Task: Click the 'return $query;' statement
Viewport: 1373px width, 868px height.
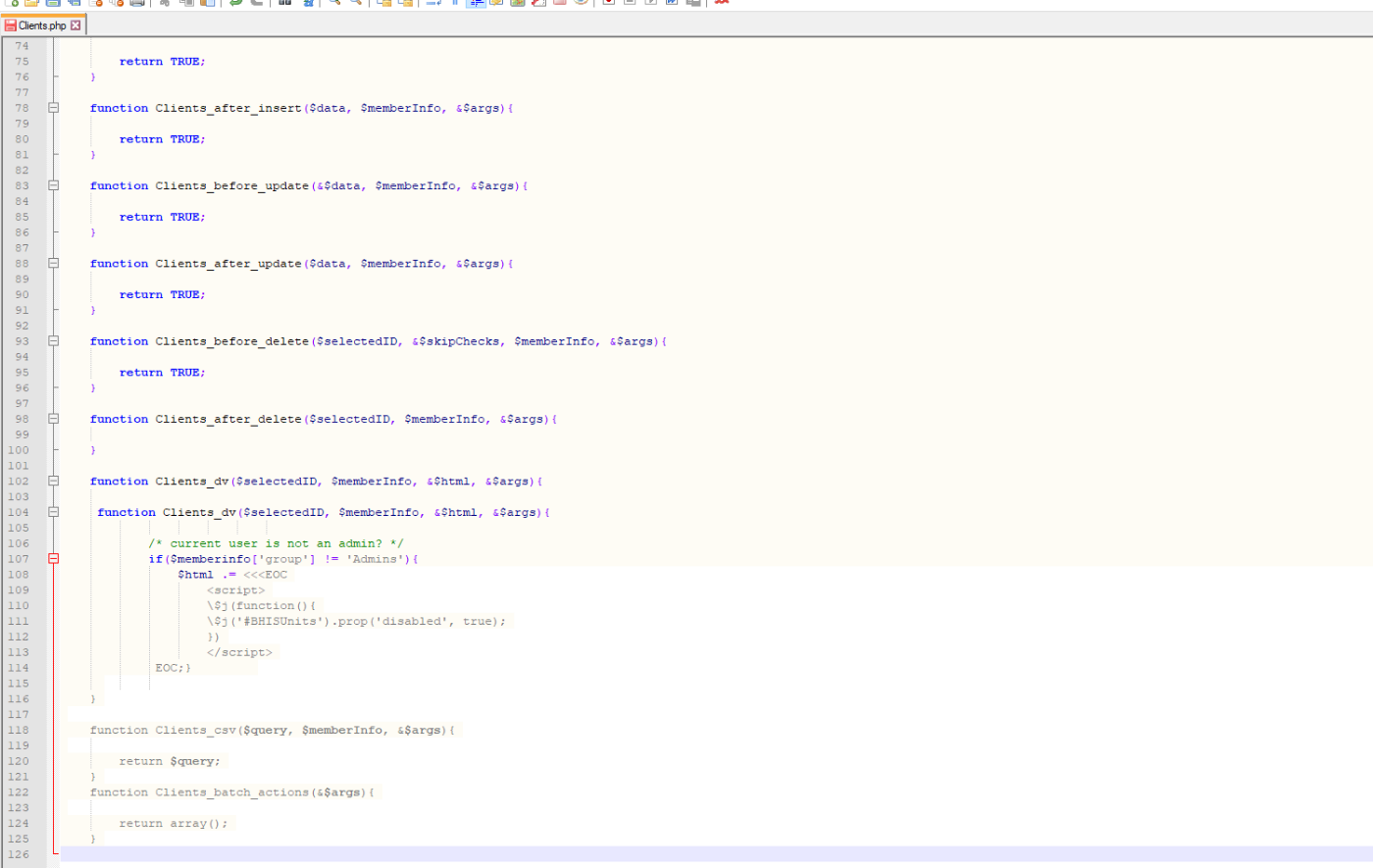Action: tap(171, 761)
